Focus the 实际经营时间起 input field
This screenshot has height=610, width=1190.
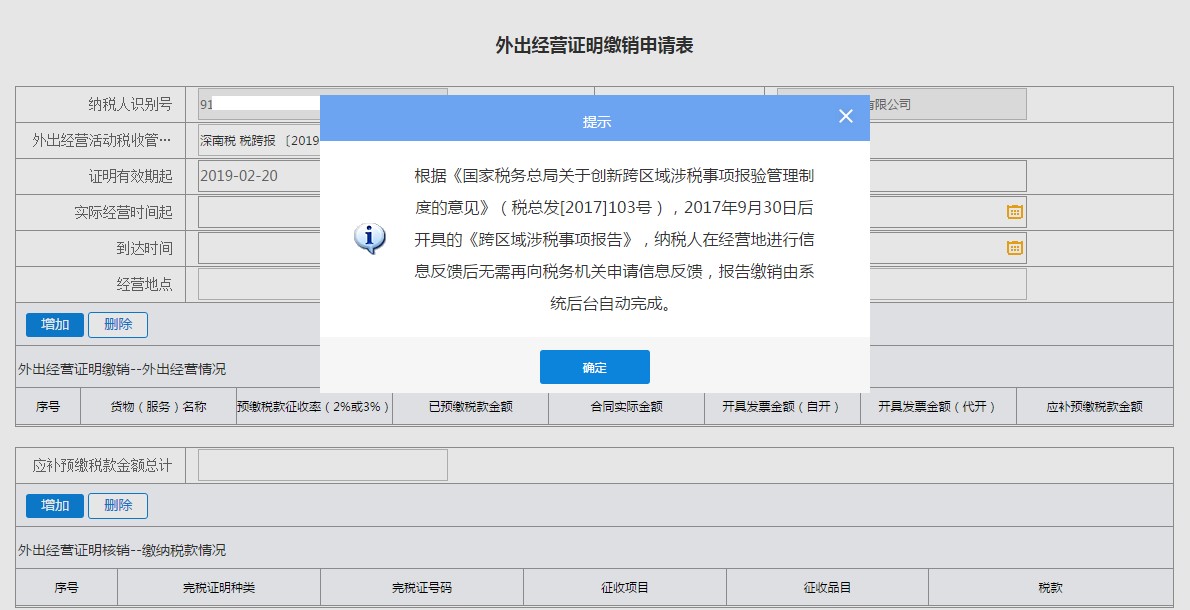click(x=258, y=212)
